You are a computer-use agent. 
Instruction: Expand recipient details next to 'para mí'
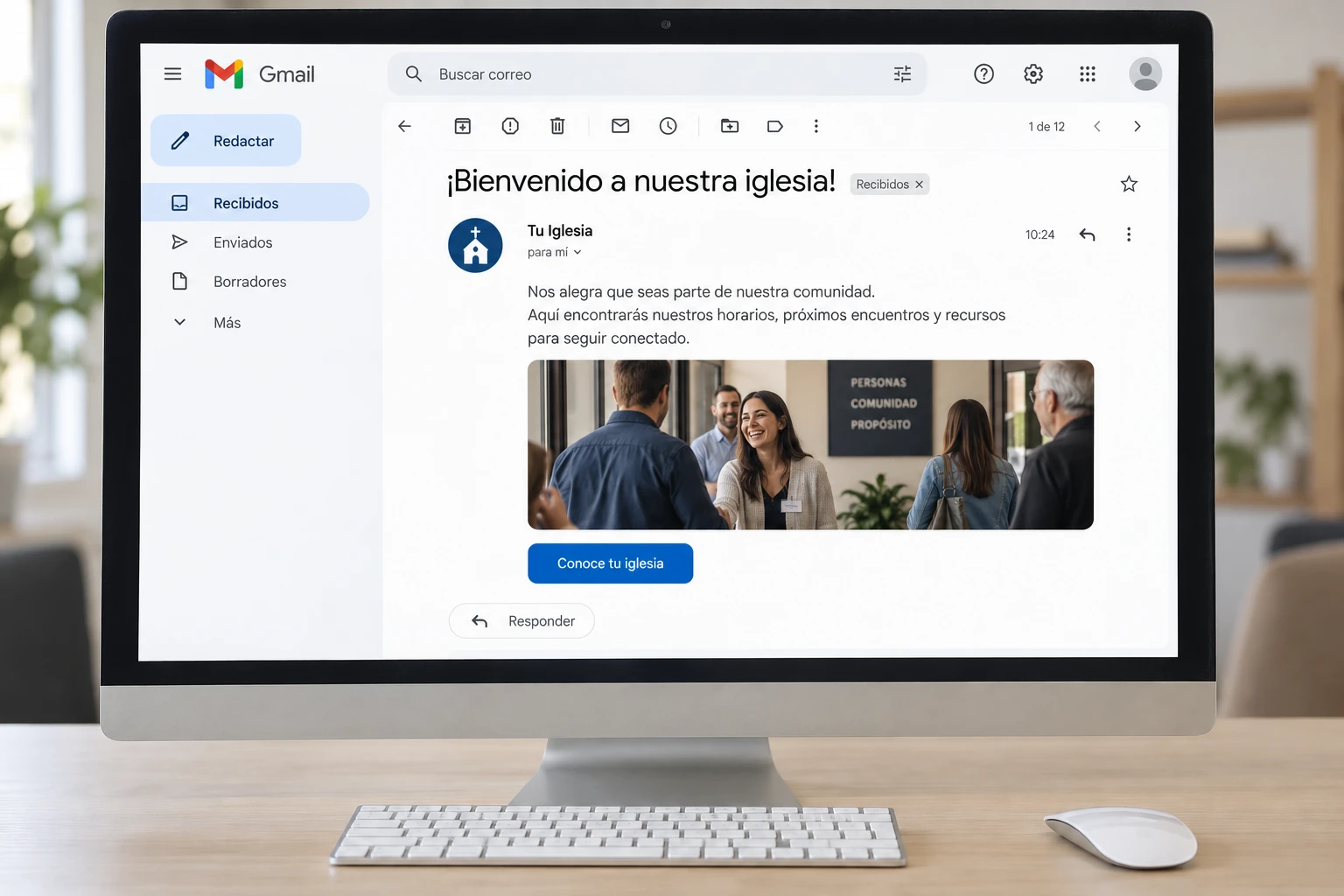point(577,253)
